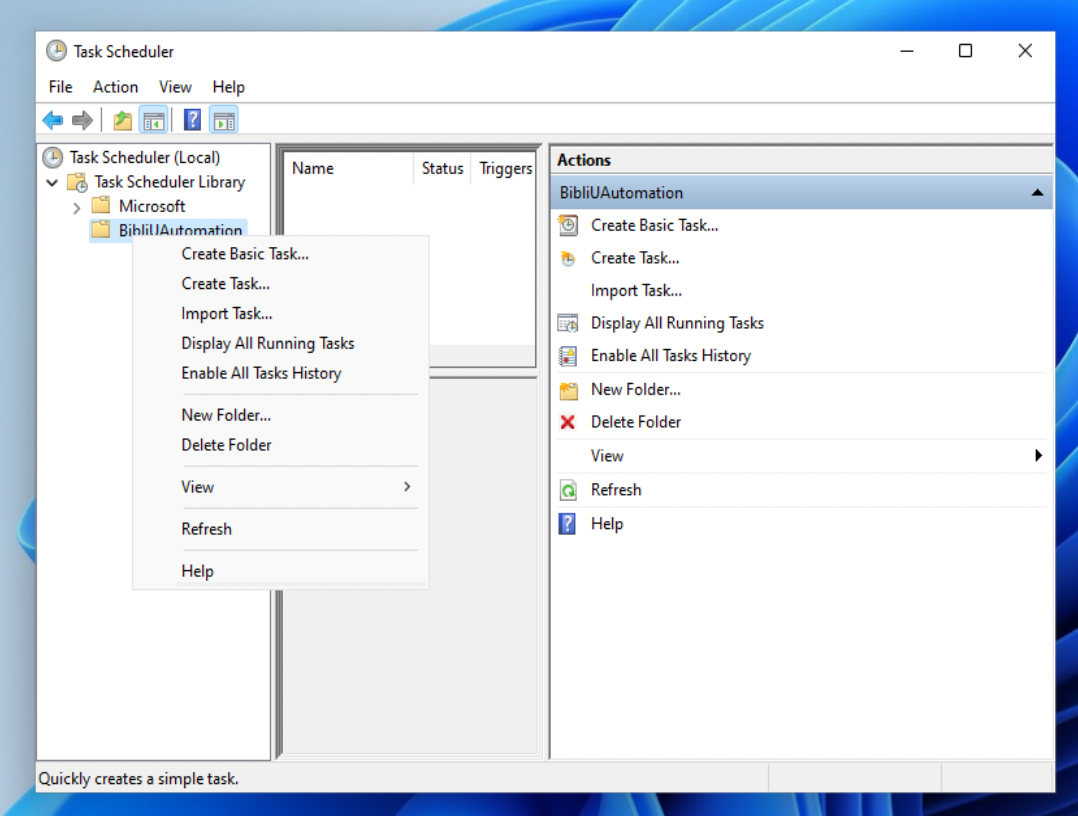Choose Import Task... from the context menu
Viewport: 1078px width, 816px height.
(x=227, y=314)
